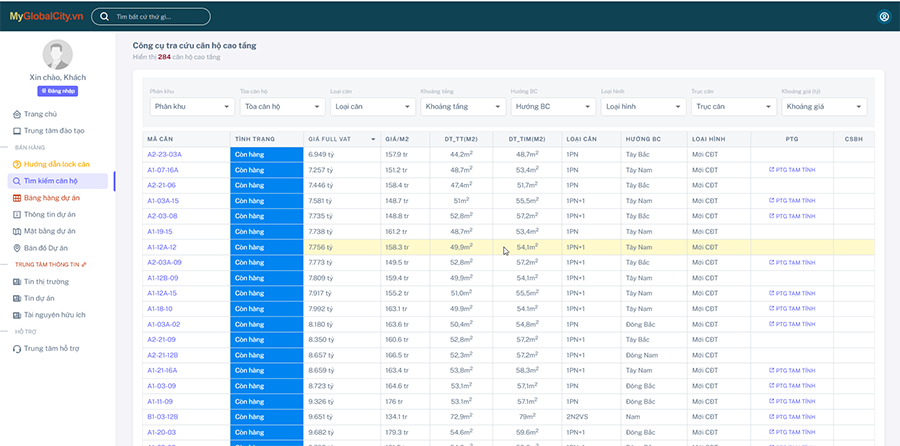Sort by the Giá Full VAT column arrow
Screen dimensions: 900x446
click(x=374, y=139)
